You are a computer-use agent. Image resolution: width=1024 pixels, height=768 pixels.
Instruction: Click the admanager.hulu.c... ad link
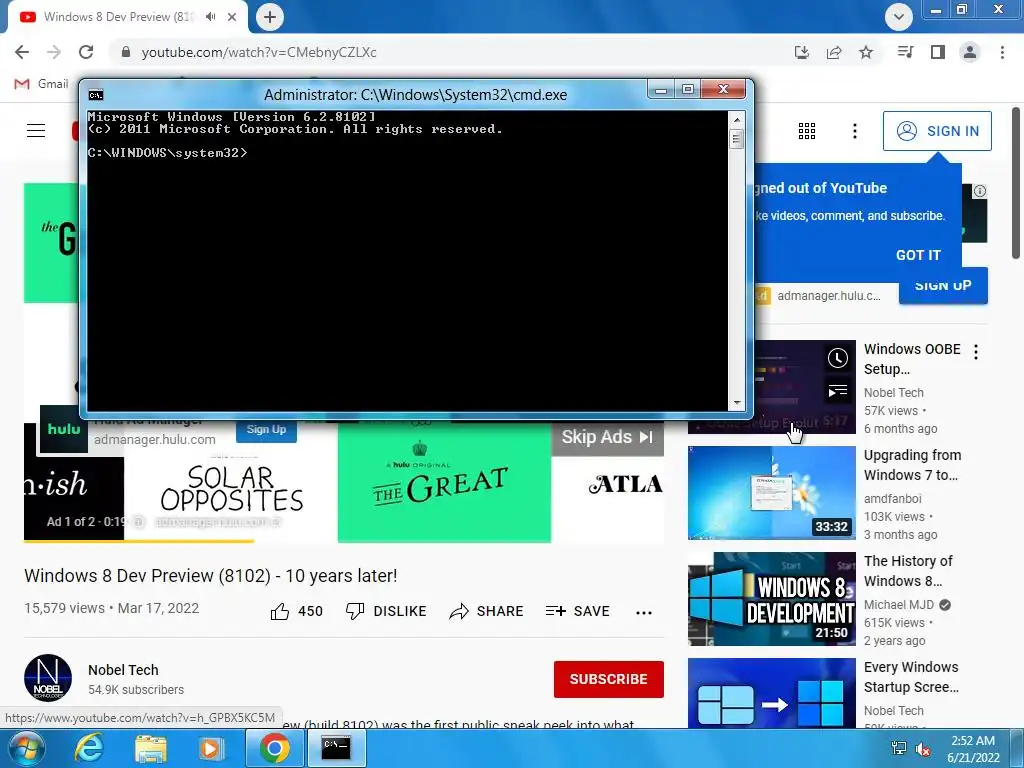click(x=829, y=296)
